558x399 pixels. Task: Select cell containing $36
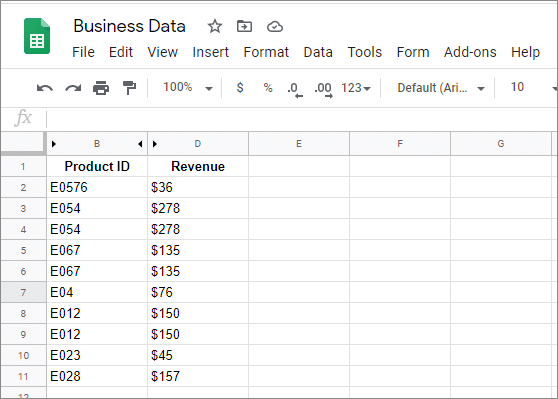[198, 187]
